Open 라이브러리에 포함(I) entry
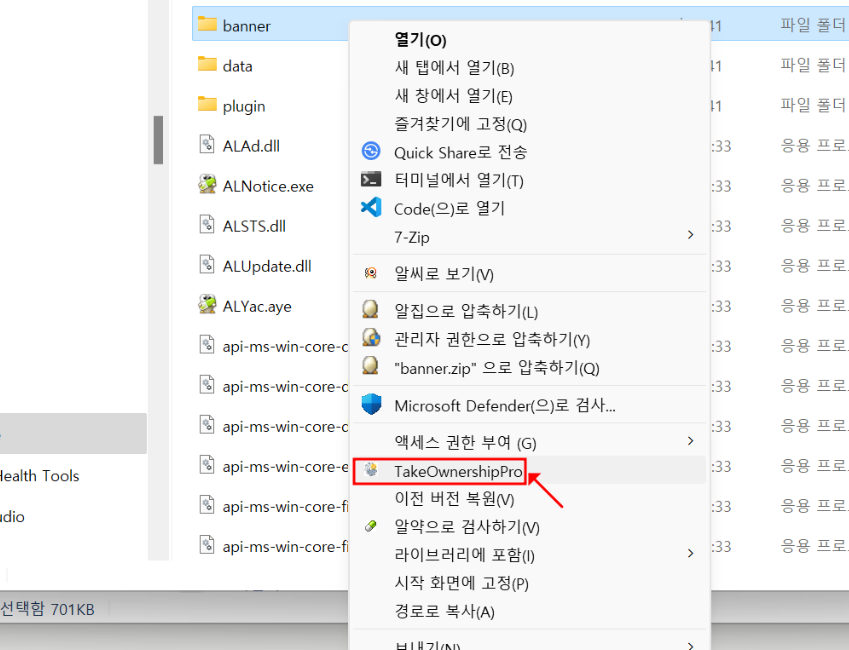The image size is (849, 650). 530,555
